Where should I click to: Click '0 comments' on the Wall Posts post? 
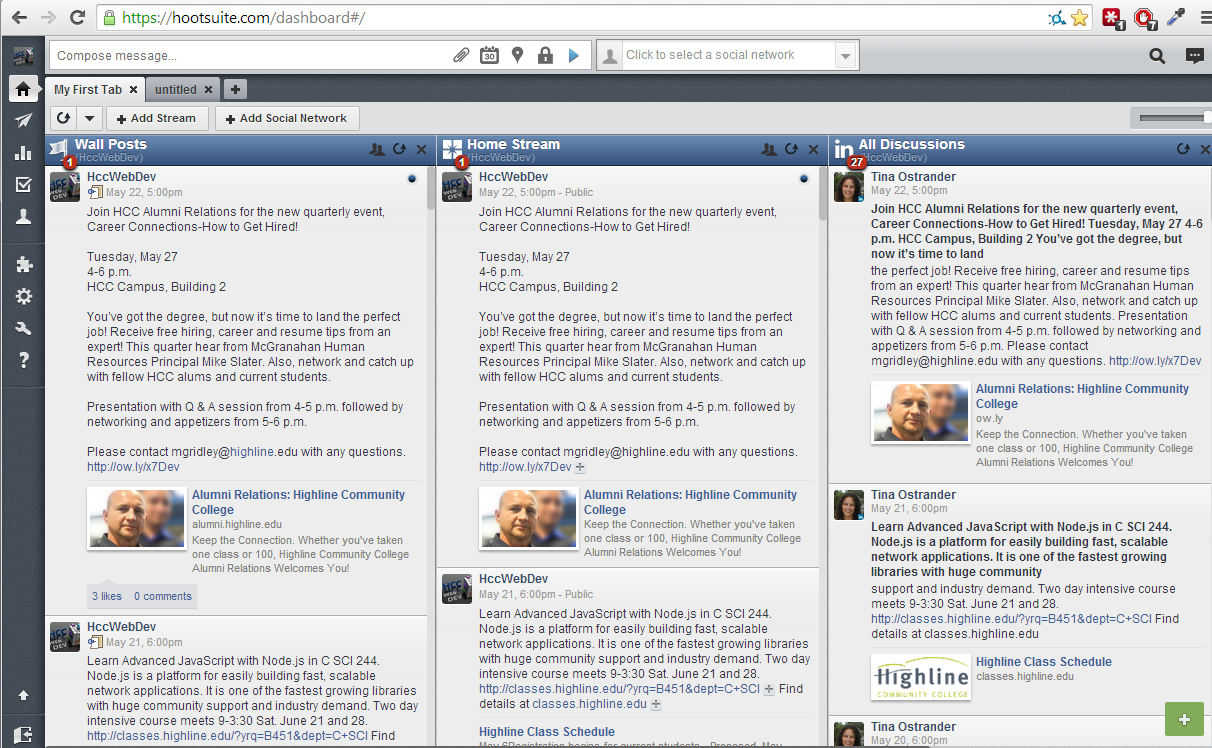[x=163, y=596]
